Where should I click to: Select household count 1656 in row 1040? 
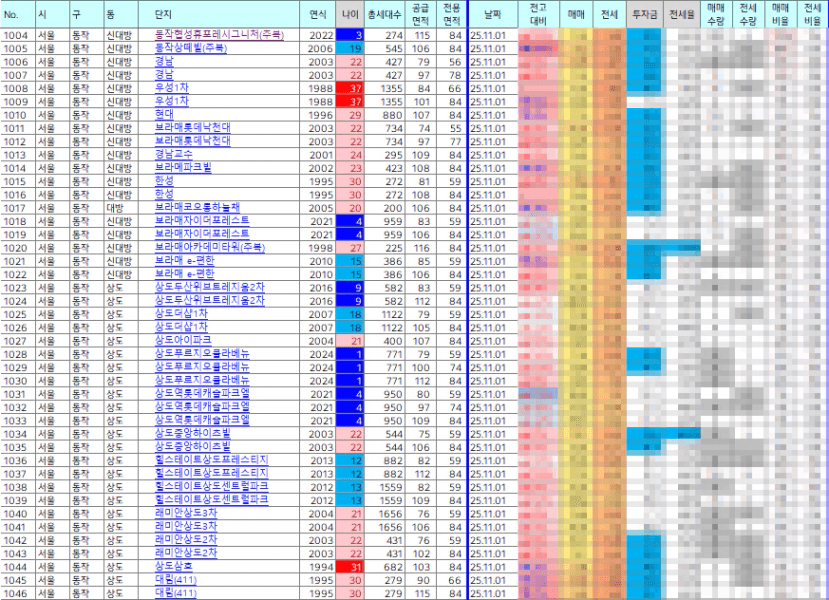click(x=384, y=513)
